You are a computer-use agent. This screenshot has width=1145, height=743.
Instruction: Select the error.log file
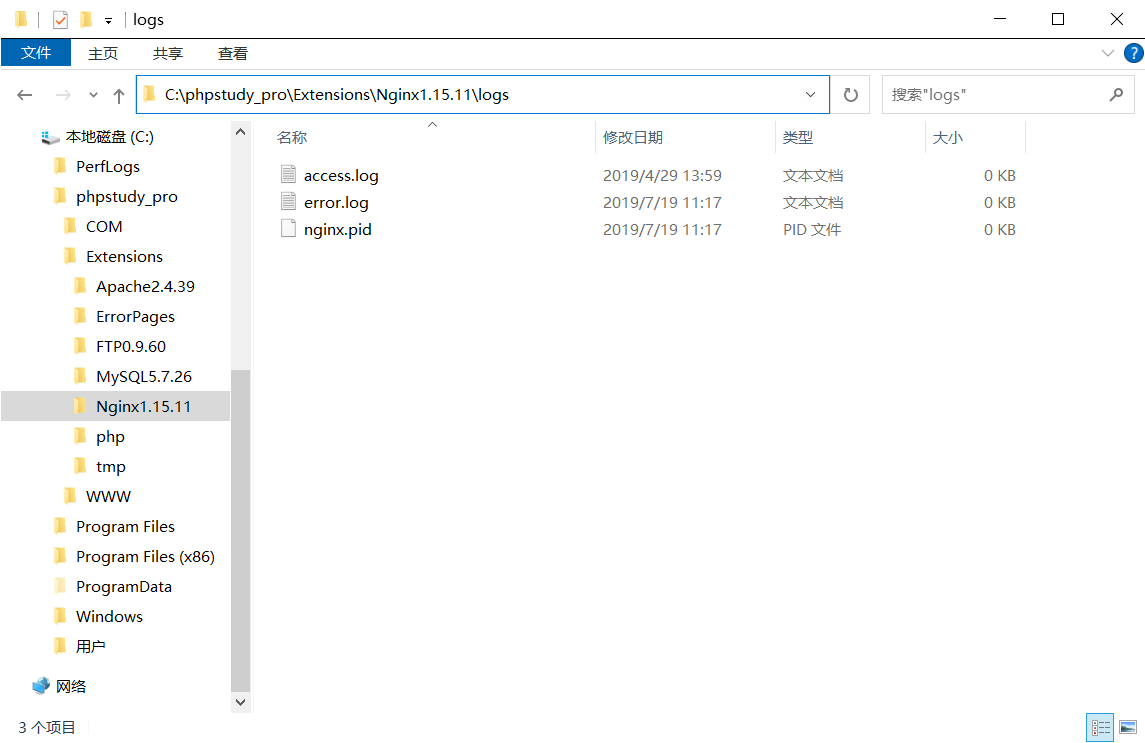pos(336,202)
